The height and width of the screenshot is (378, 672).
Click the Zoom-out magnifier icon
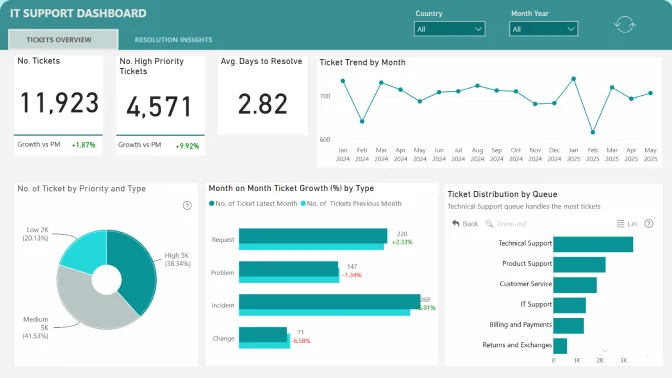coord(489,223)
